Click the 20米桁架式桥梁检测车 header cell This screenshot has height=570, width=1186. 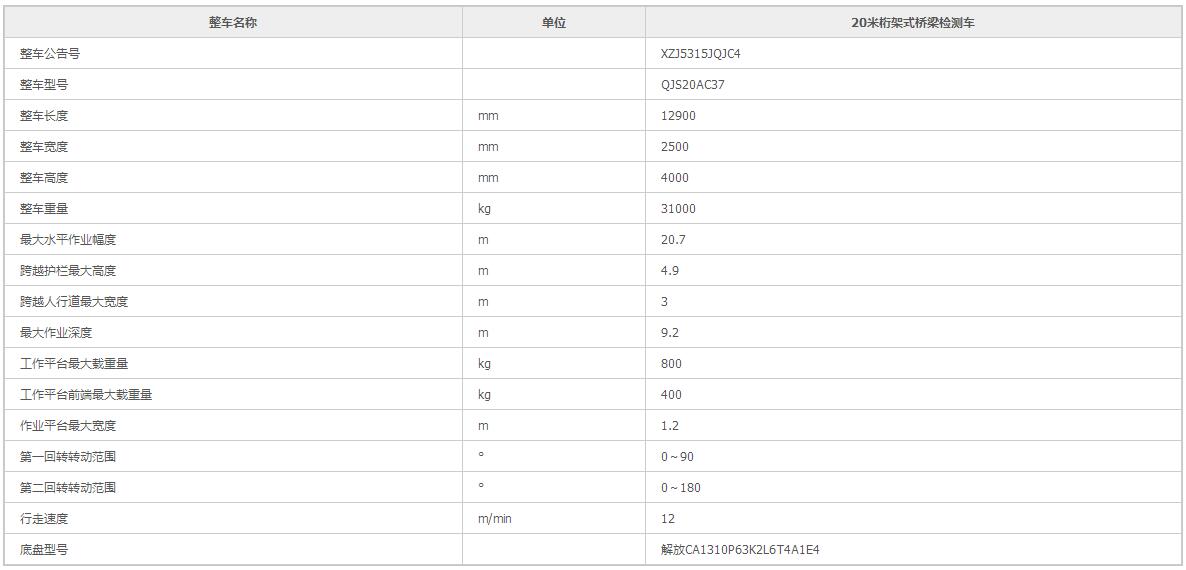[x=913, y=23]
